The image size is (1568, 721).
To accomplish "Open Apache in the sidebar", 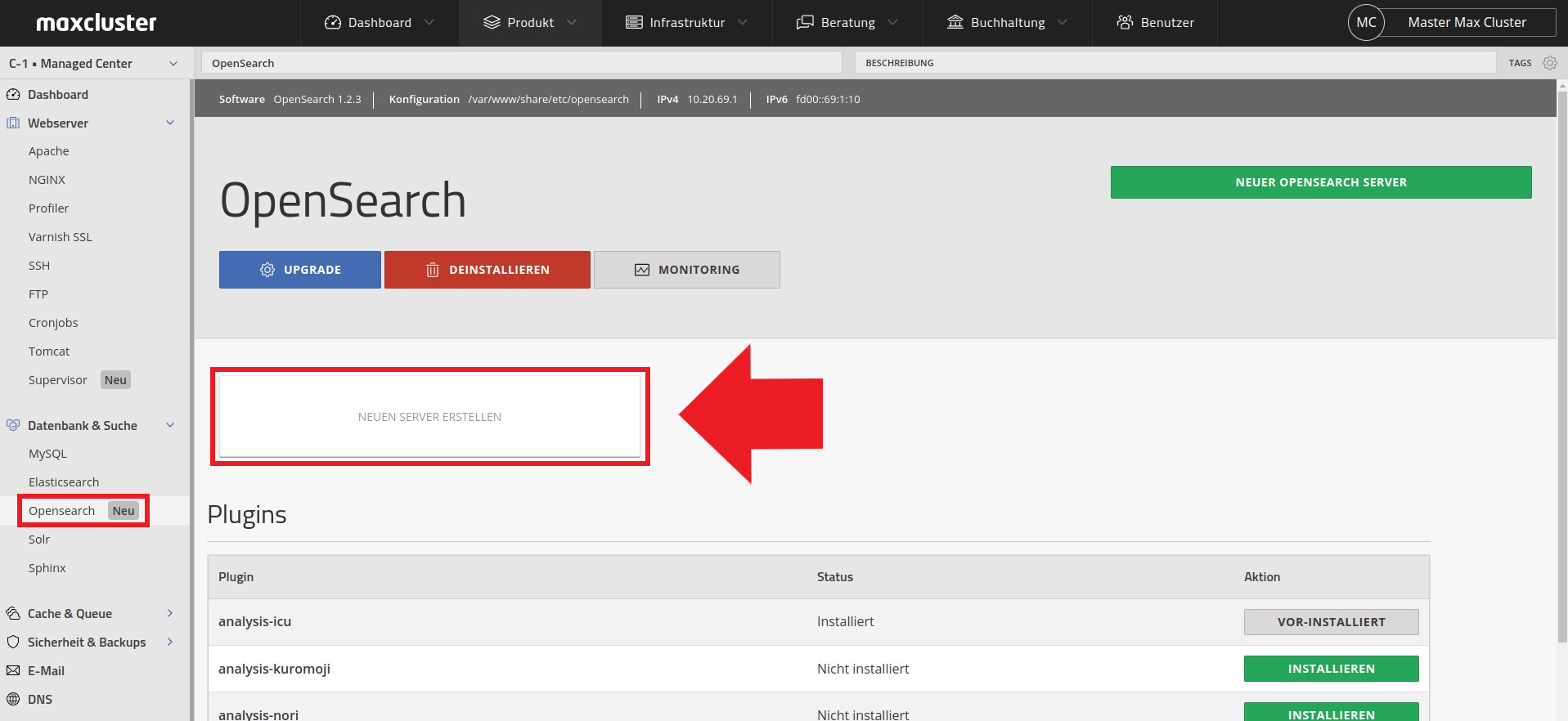I will pyautogui.click(x=49, y=152).
